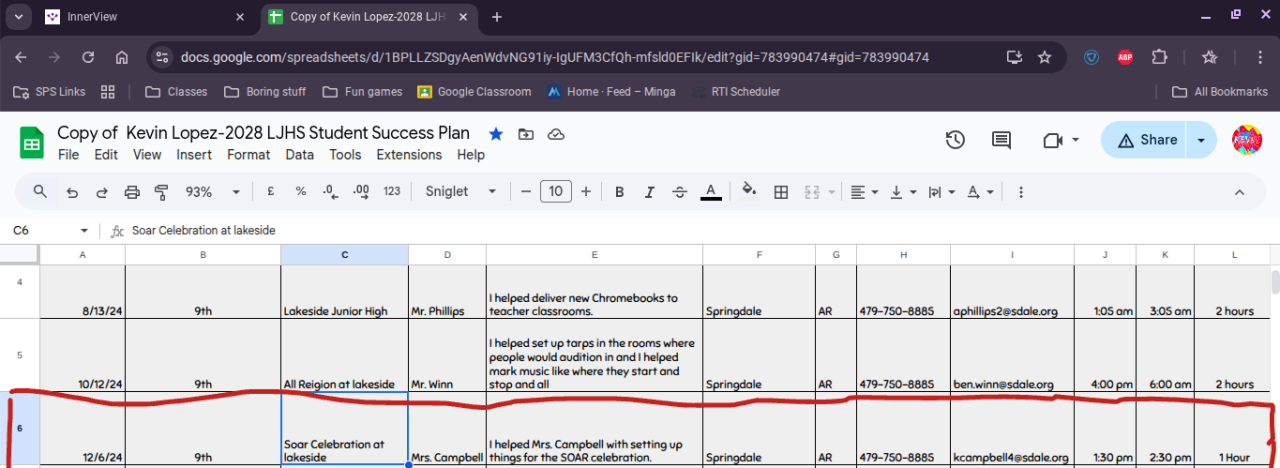This screenshot has height=468, width=1280.
Task: Click the font size input field
Action: coord(556,192)
